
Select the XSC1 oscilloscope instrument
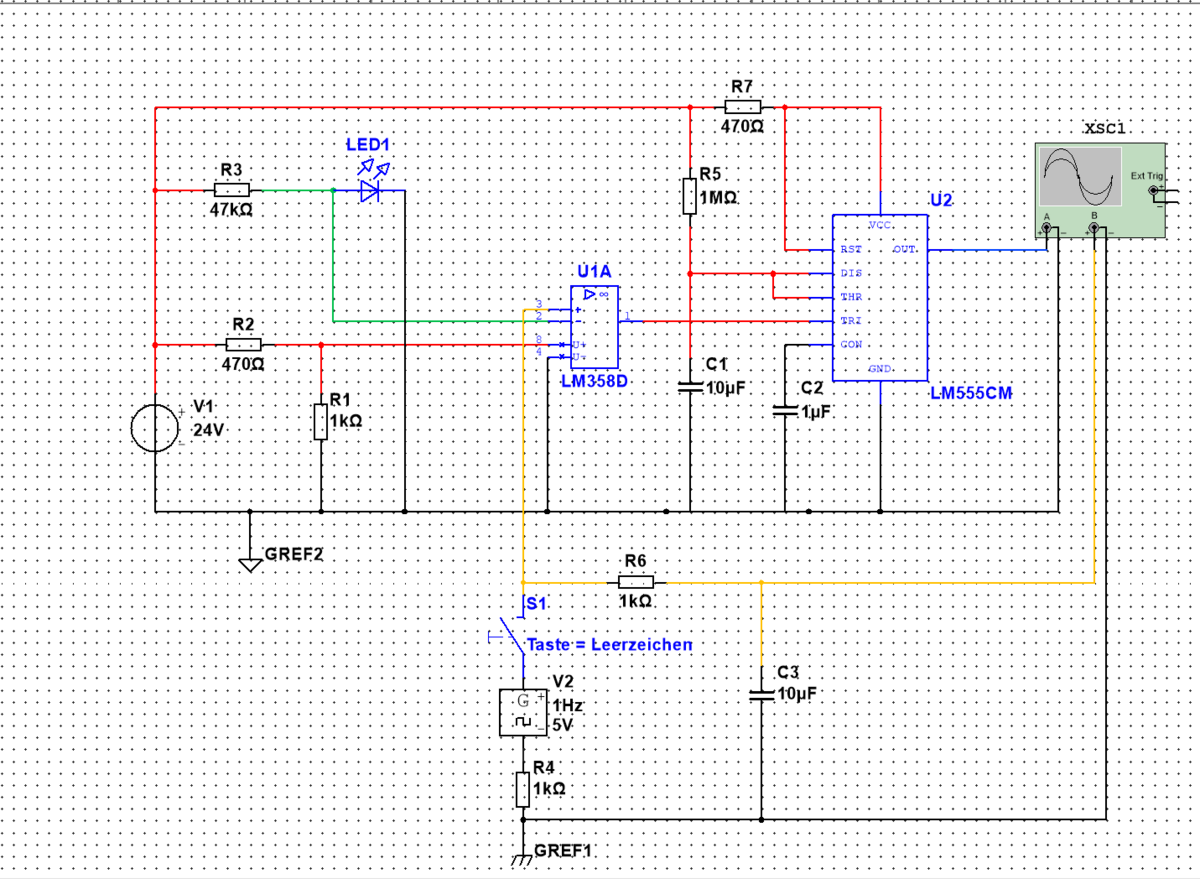tap(1099, 190)
